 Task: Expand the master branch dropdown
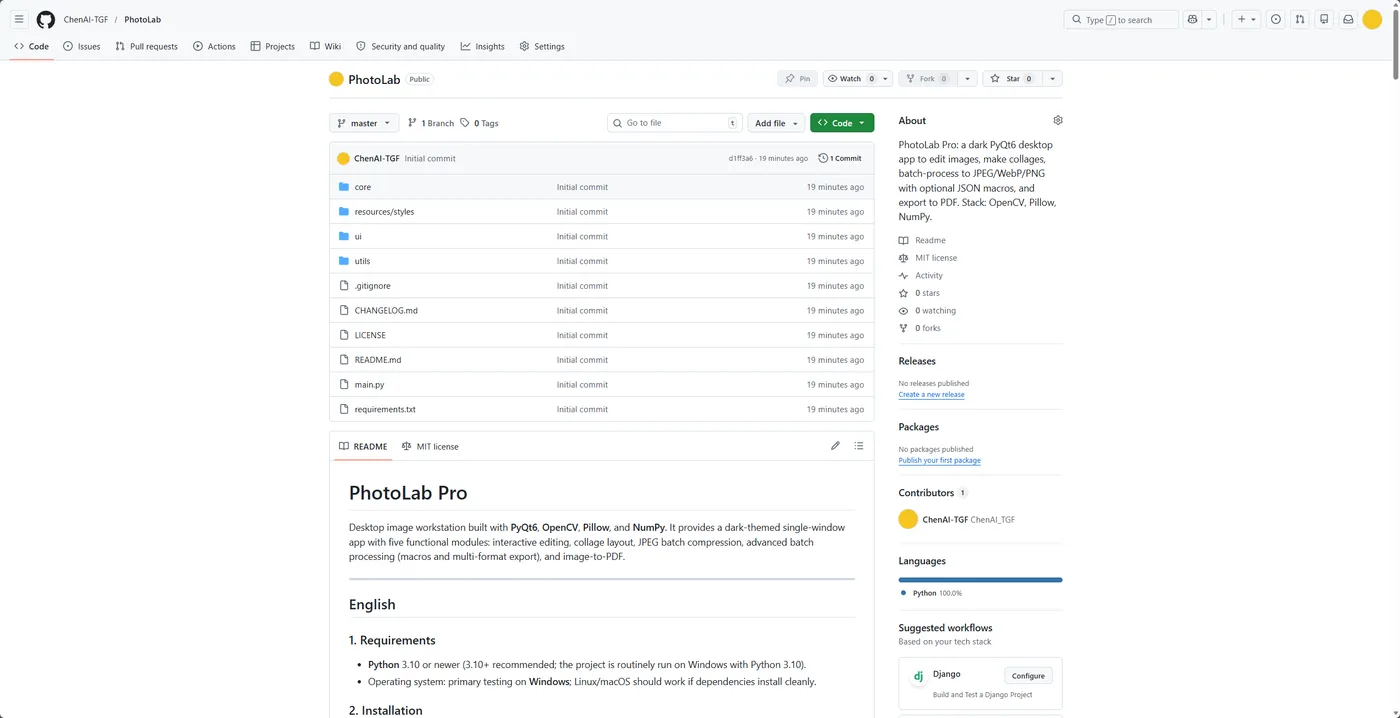[x=364, y=123]
